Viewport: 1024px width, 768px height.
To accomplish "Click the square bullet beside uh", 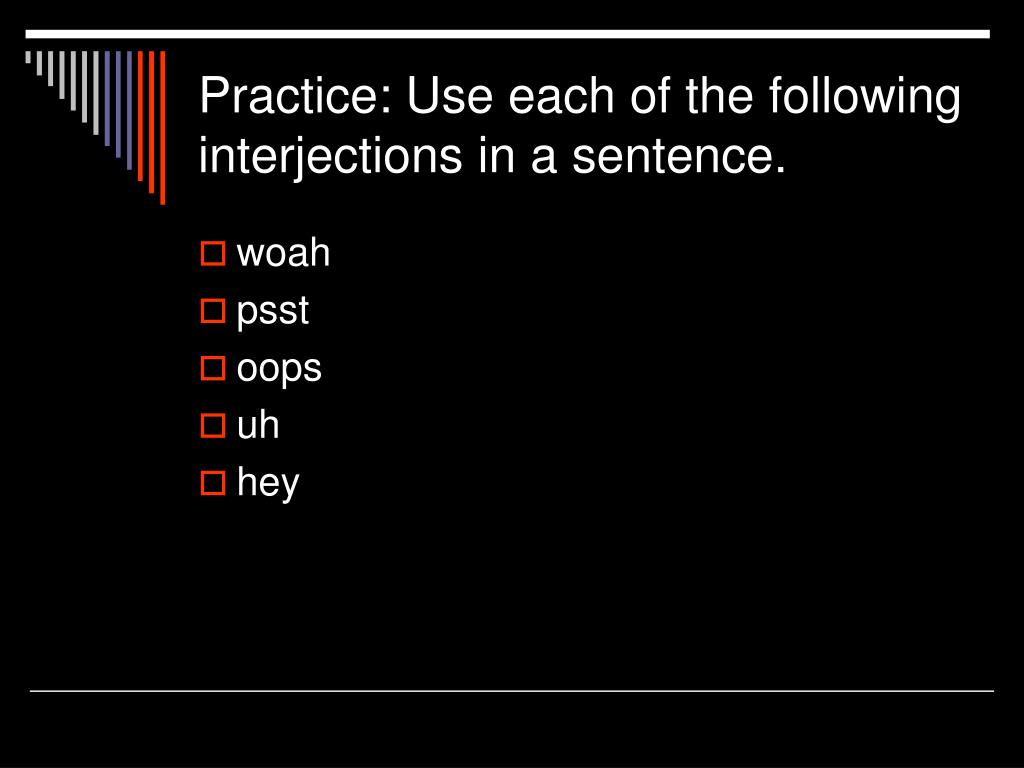I will [x=213, y=426].
